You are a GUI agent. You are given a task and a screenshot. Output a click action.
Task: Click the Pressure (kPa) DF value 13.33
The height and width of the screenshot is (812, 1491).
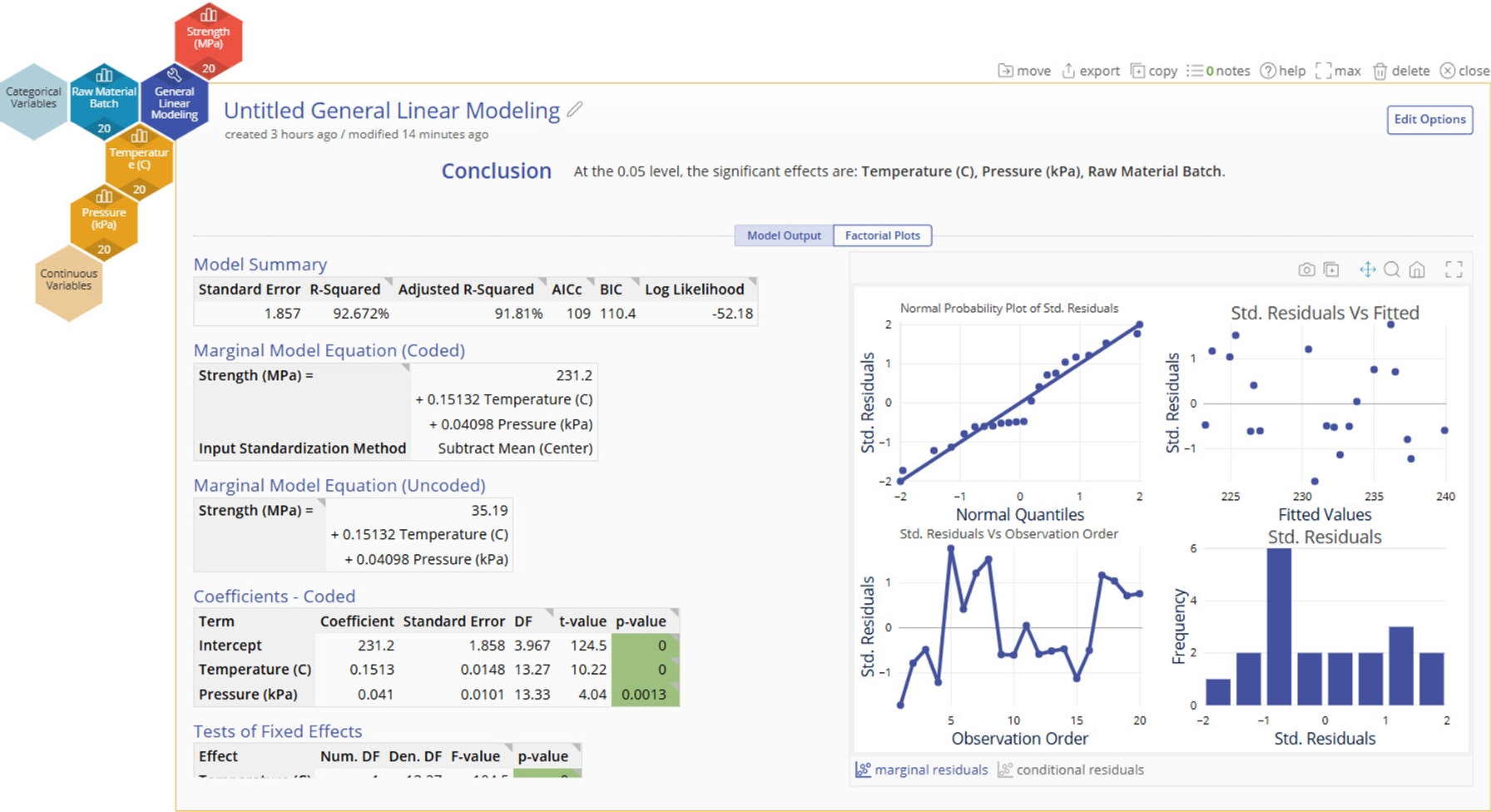click(x=532, y=694)
